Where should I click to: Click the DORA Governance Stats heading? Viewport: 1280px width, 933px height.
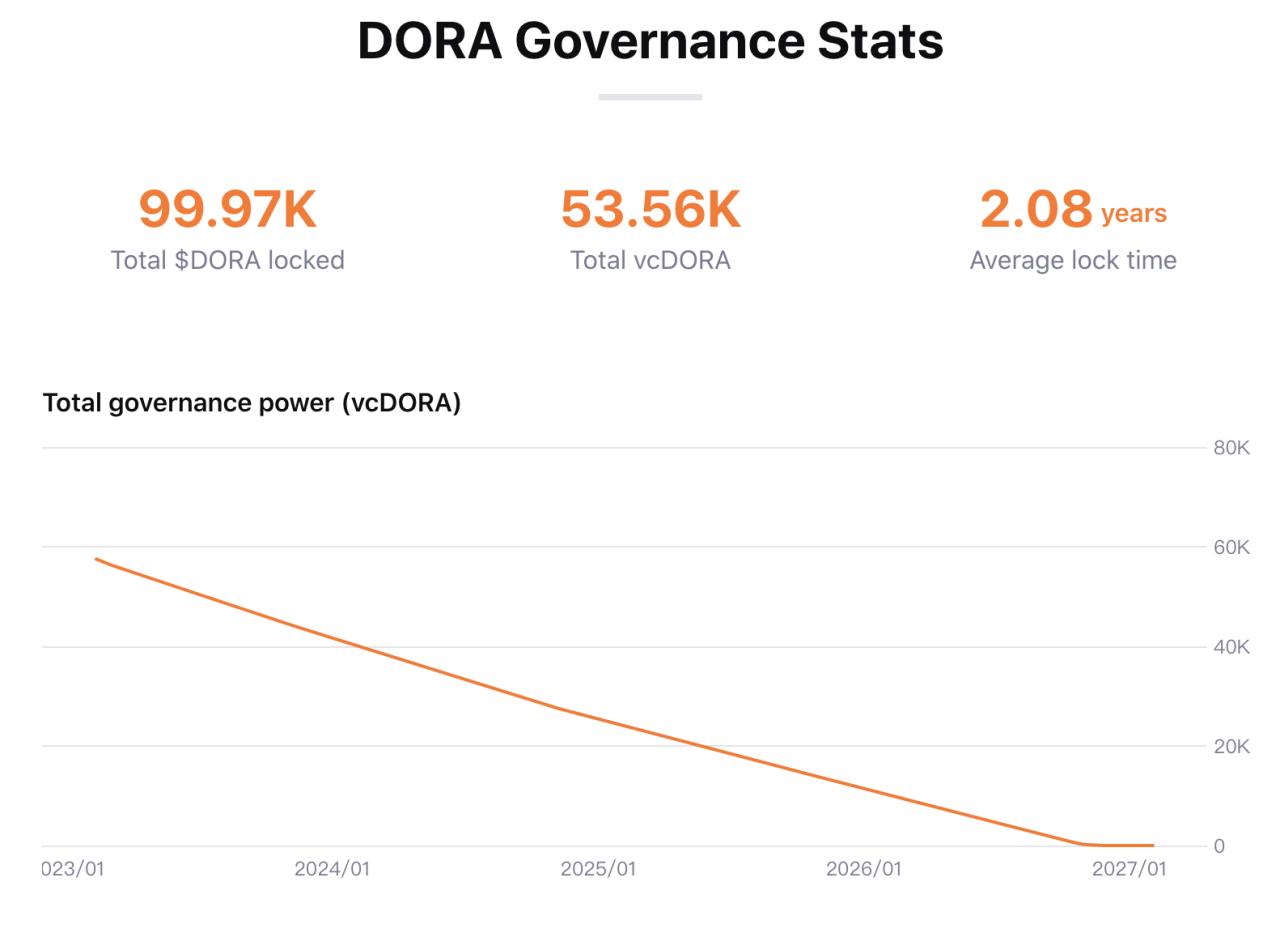click(x=650, y=41)
